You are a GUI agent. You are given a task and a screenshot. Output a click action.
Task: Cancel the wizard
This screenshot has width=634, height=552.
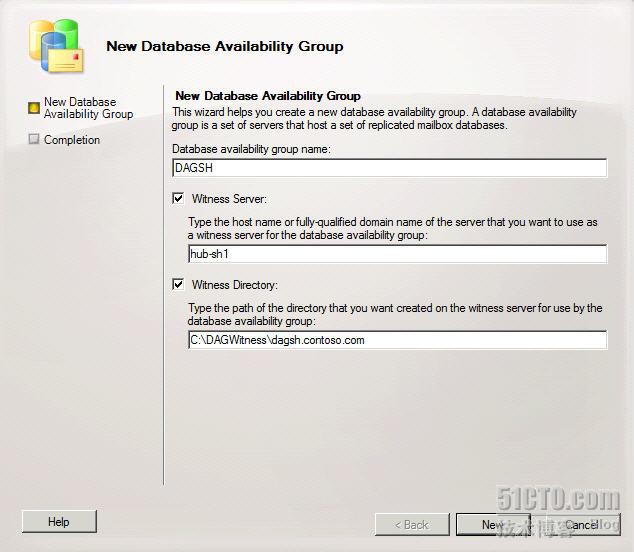tap(581, 525)
